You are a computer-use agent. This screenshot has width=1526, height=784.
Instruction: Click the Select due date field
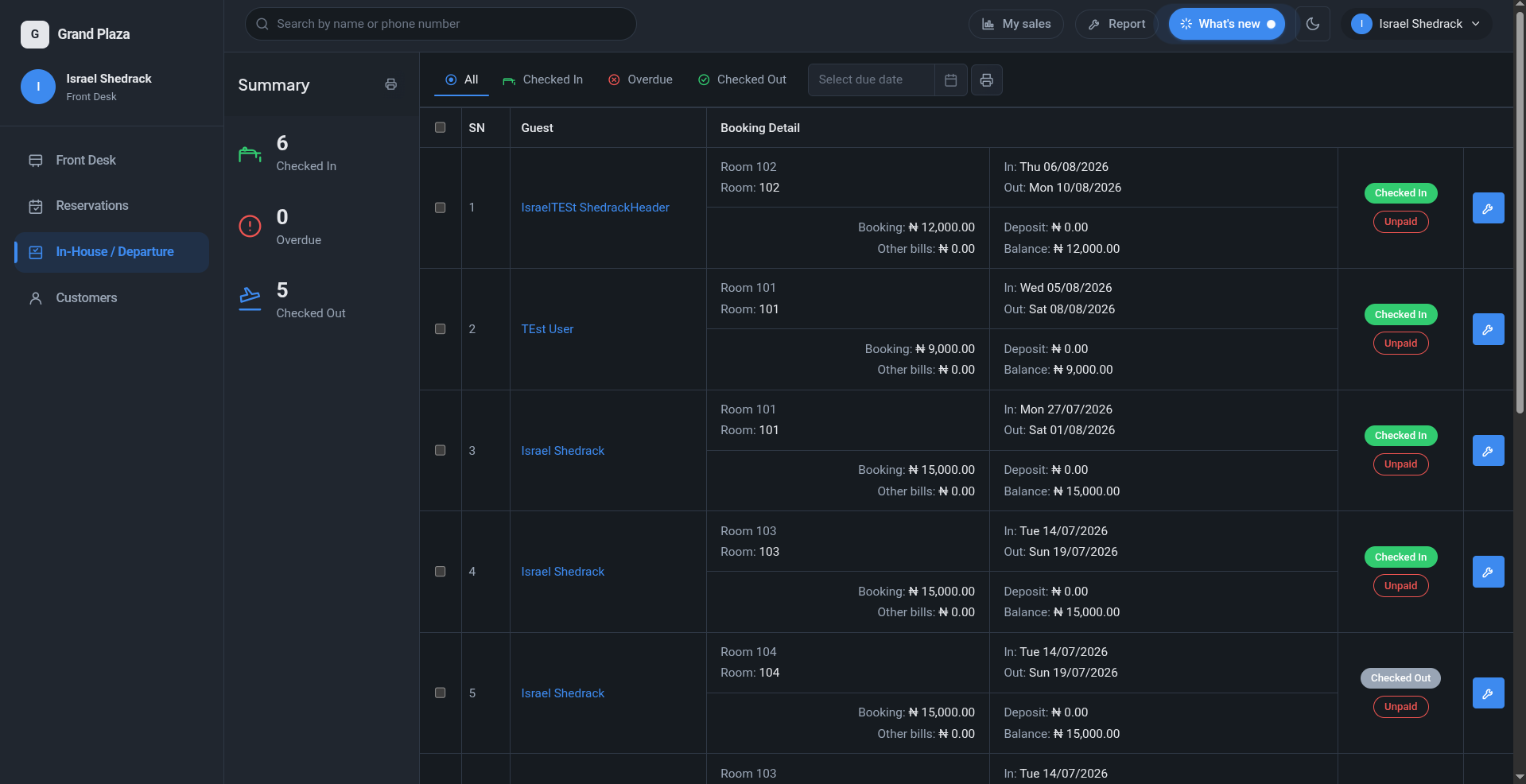pos(871,80)
